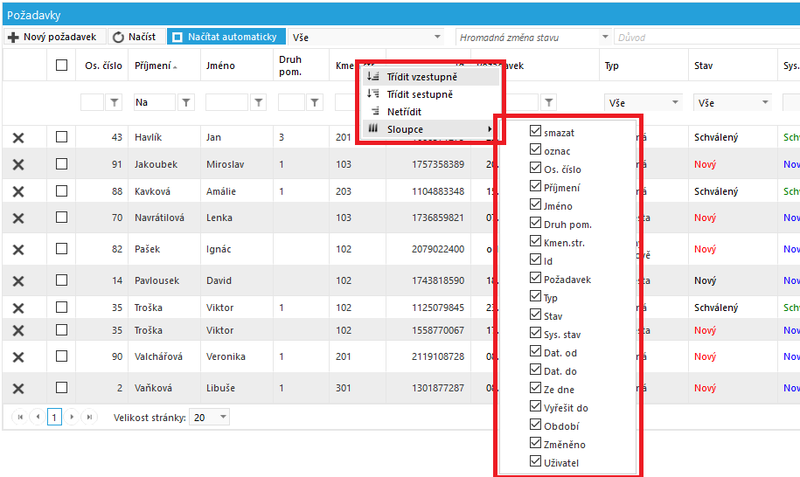
Task: Click the delete X icon for Havlík row
Action: coord(18,138)
